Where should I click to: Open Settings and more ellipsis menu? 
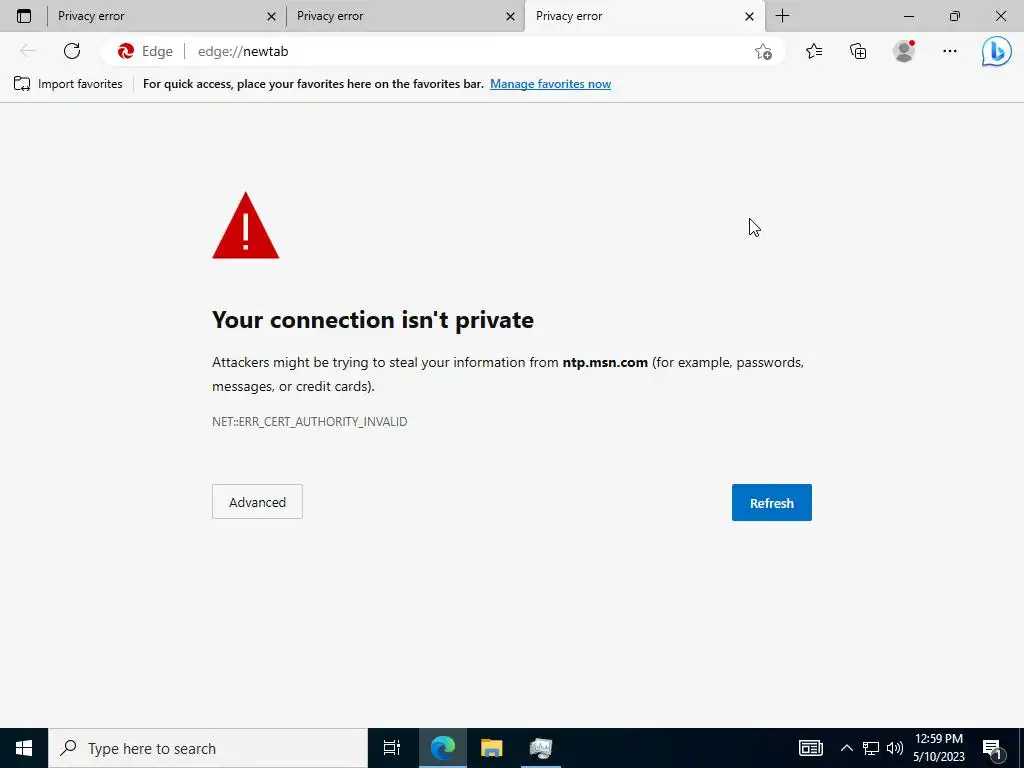click(950, 51)
